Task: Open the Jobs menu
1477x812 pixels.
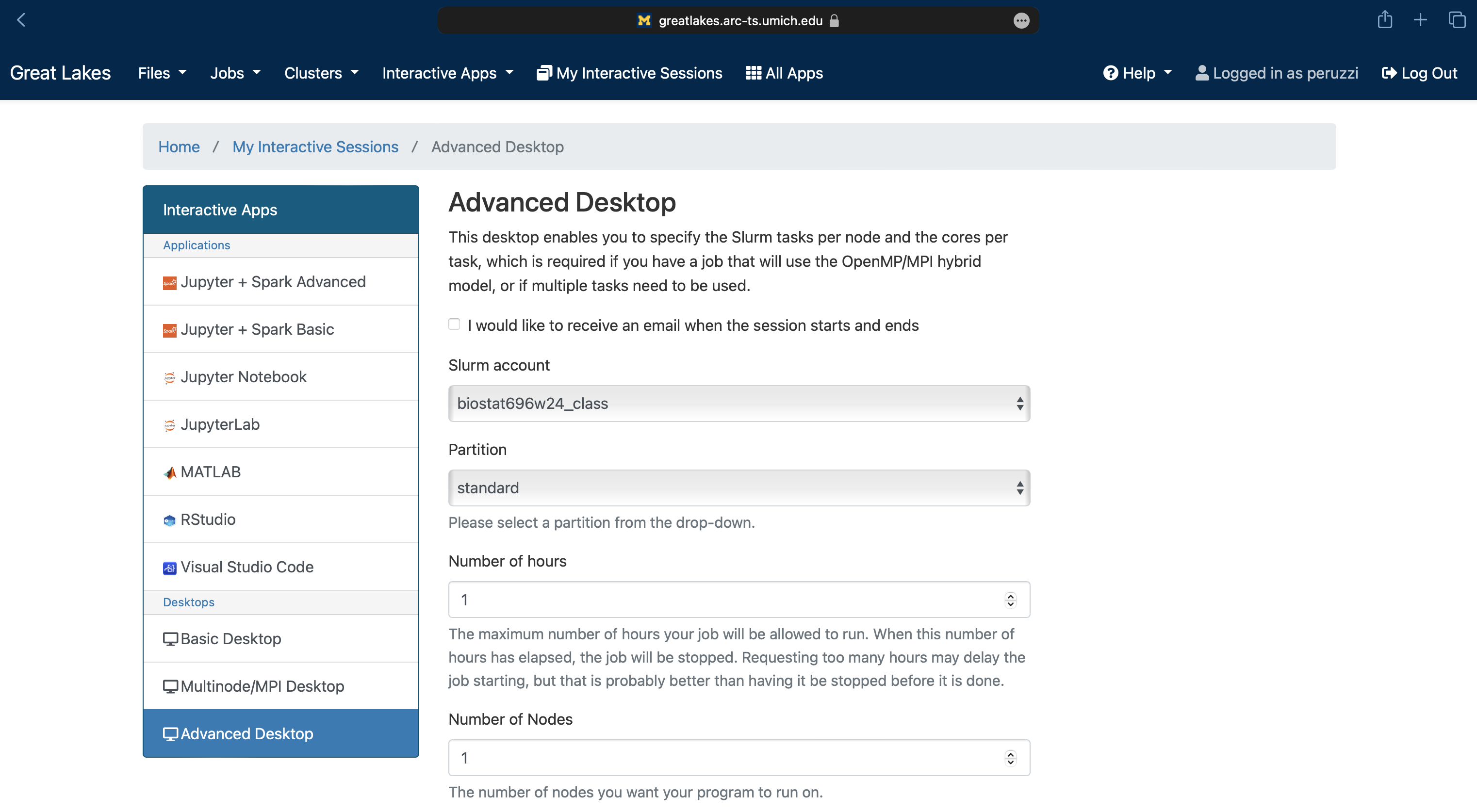Action: click(235, 73)
